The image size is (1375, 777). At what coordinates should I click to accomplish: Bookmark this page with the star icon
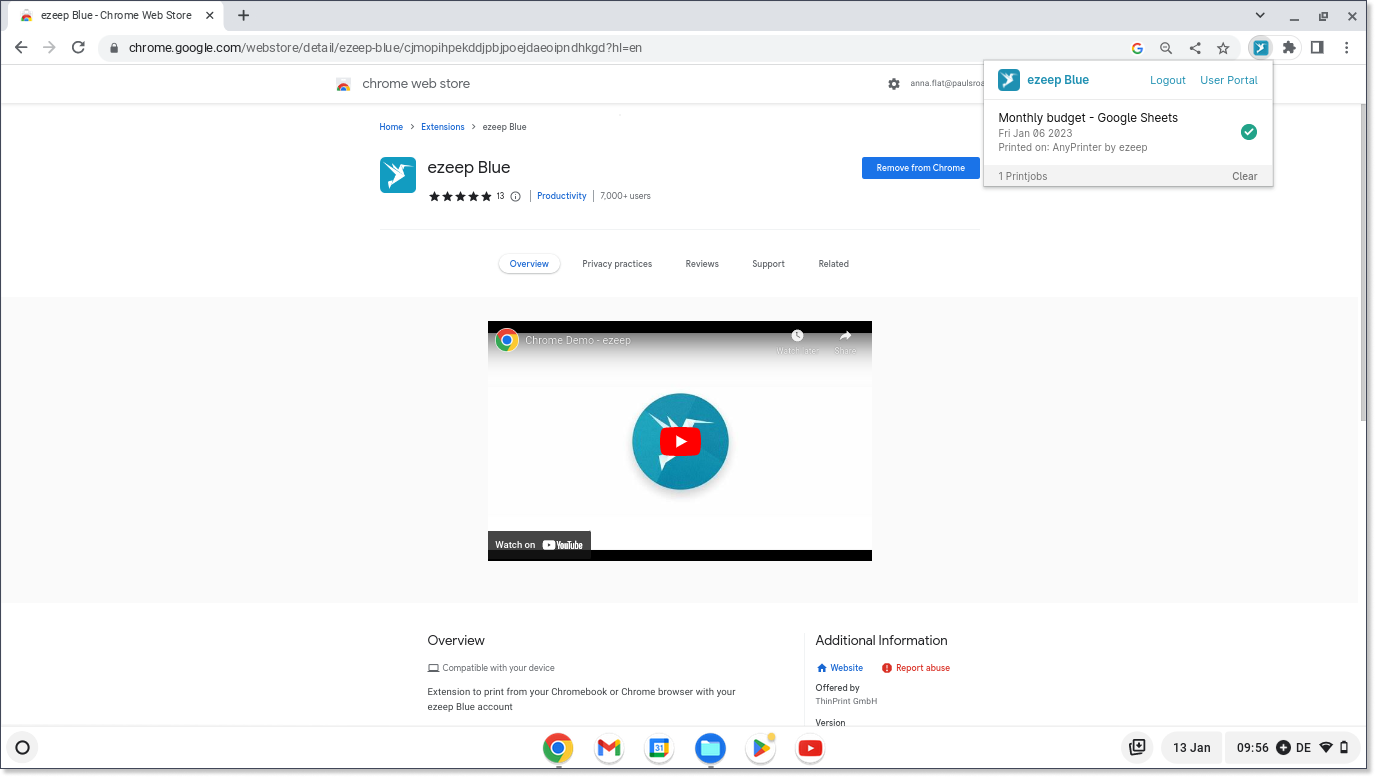1223,47
